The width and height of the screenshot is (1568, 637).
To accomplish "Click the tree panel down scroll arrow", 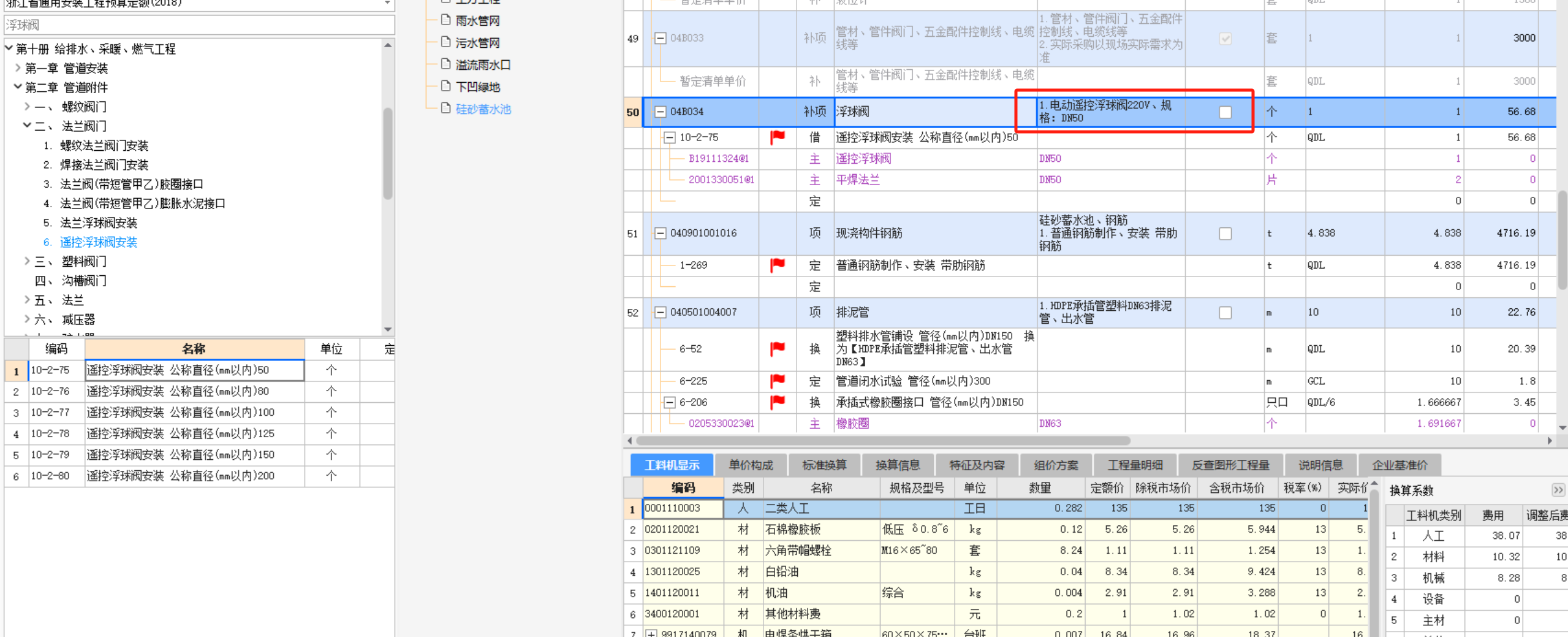I will pyautogui.click(x=387, y=329).
